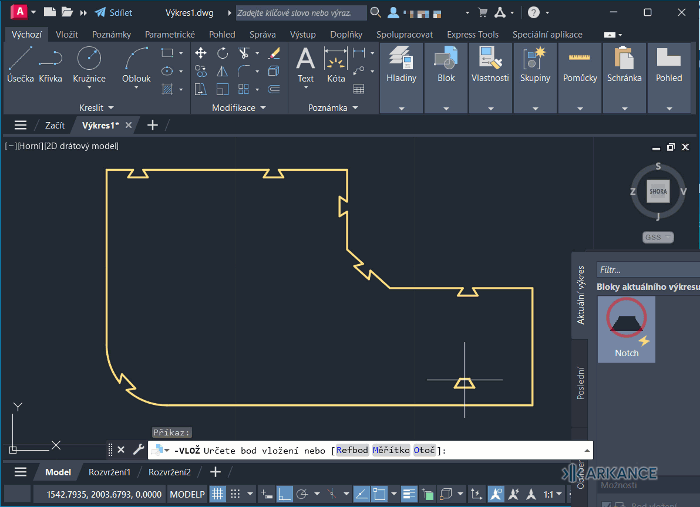700x507 pixels.
Task: Click the Copy tool icon
Action: tap(200, 71)
